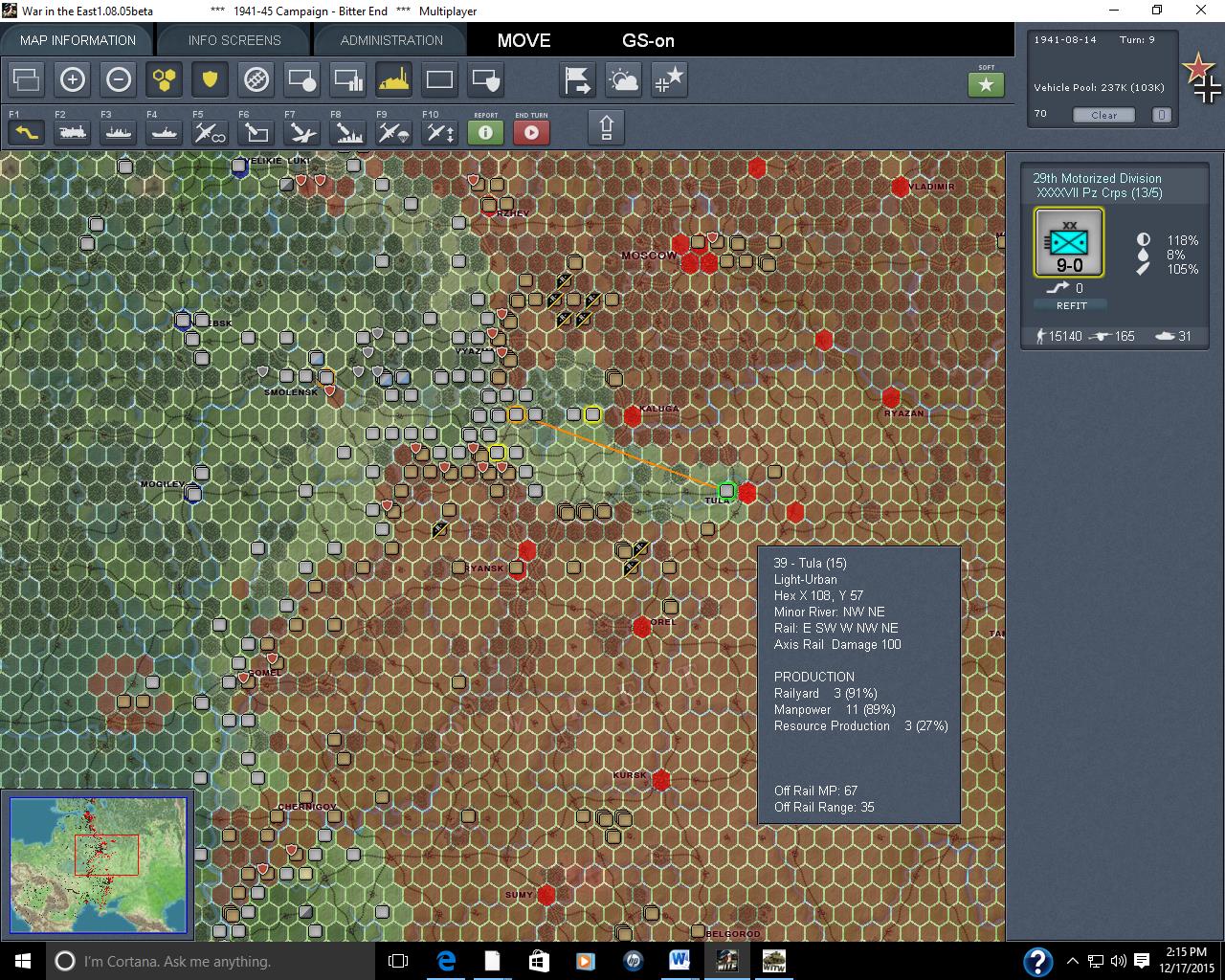This screenshot has width=1225, height=980.
Task: Click the red END TURN button
Action: tap(532, 132)
